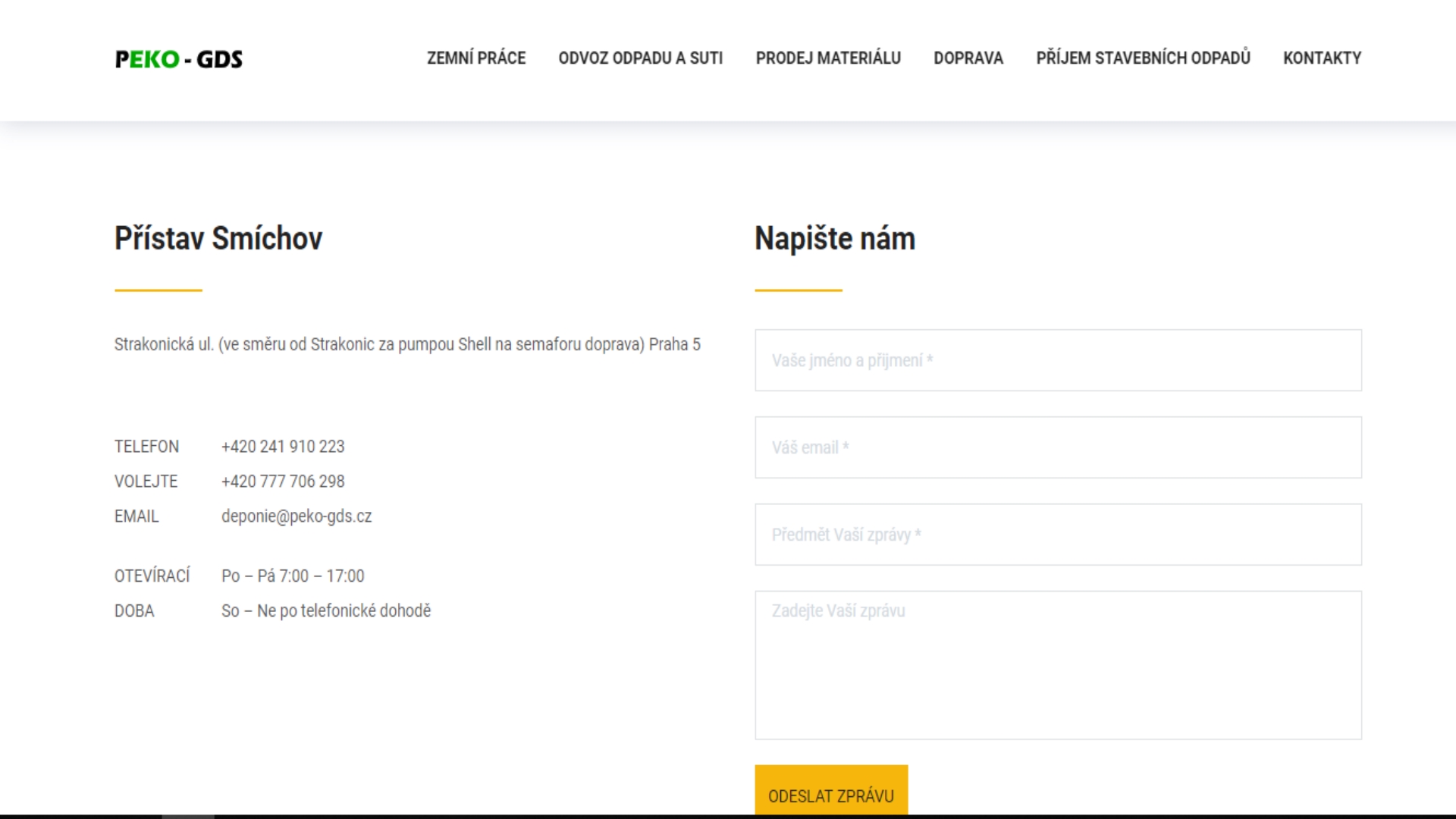
Task: Click the PEKO-GDS logo
Action: coord(179,59)
